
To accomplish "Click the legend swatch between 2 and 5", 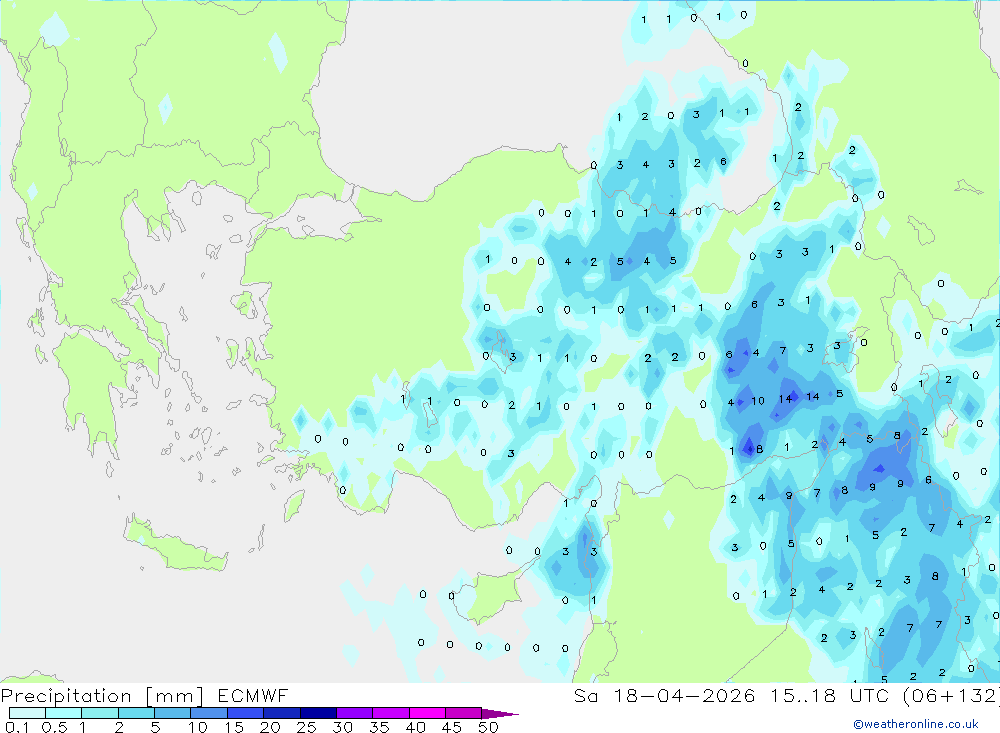I will (136, 713).
